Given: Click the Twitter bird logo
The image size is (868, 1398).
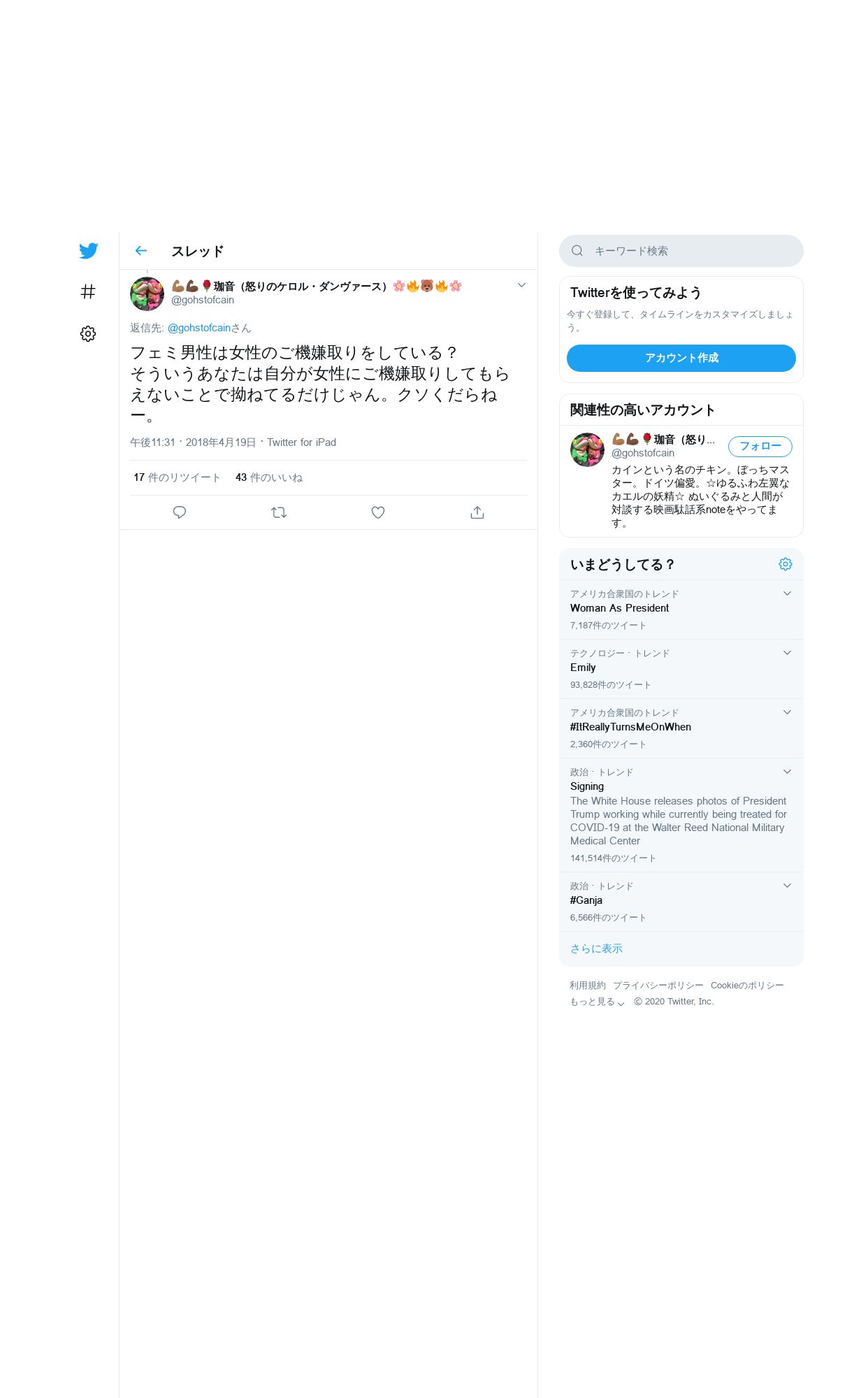Looking at the screenshot, I should 88,251.
